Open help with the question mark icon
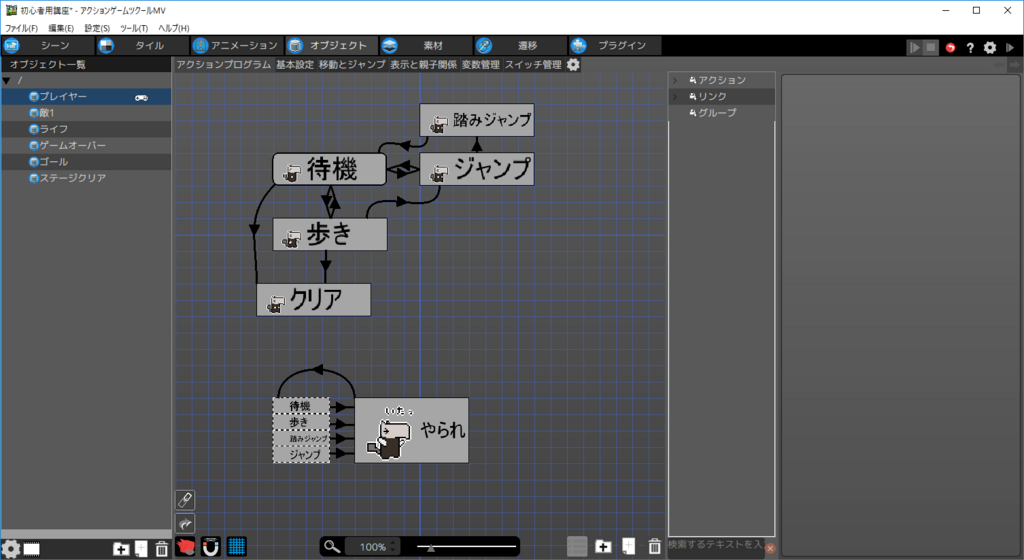Screen dimensions: 1024x560 (x=970, y=48)
